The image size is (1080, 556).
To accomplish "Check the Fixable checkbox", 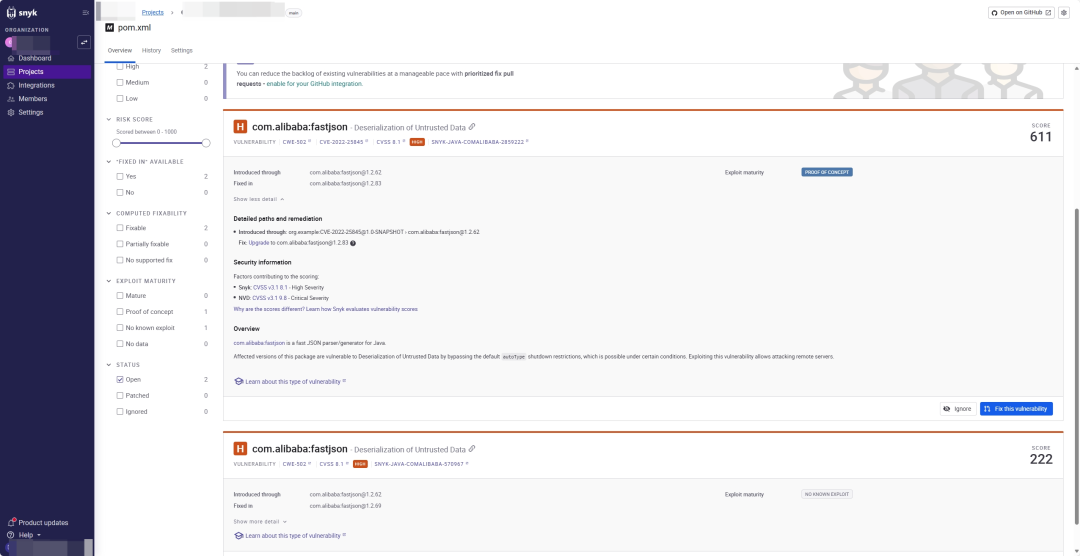I will point(120,228).
